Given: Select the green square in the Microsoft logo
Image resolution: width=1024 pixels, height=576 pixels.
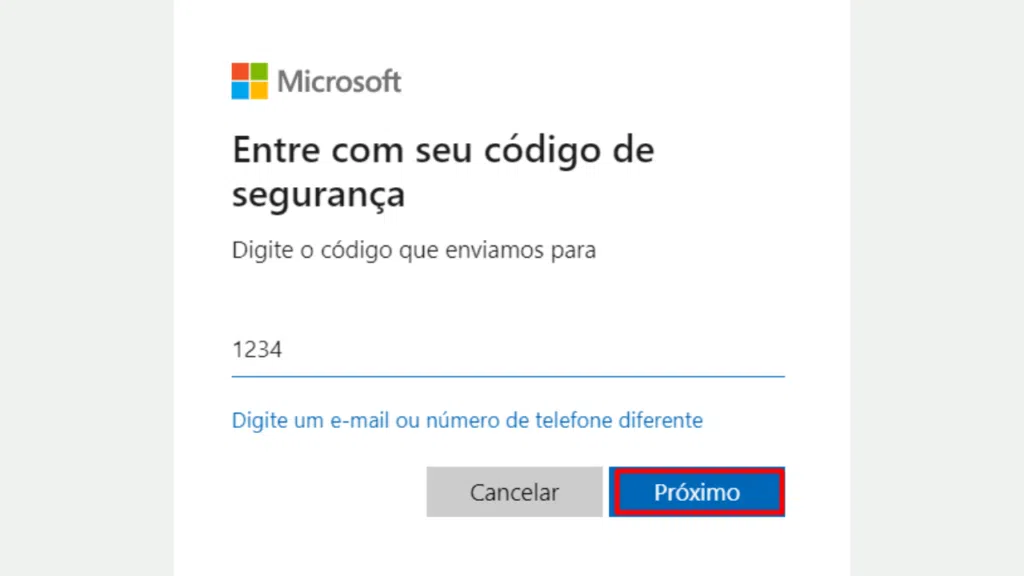Looking at the screenshot, I should coord(259,71).
